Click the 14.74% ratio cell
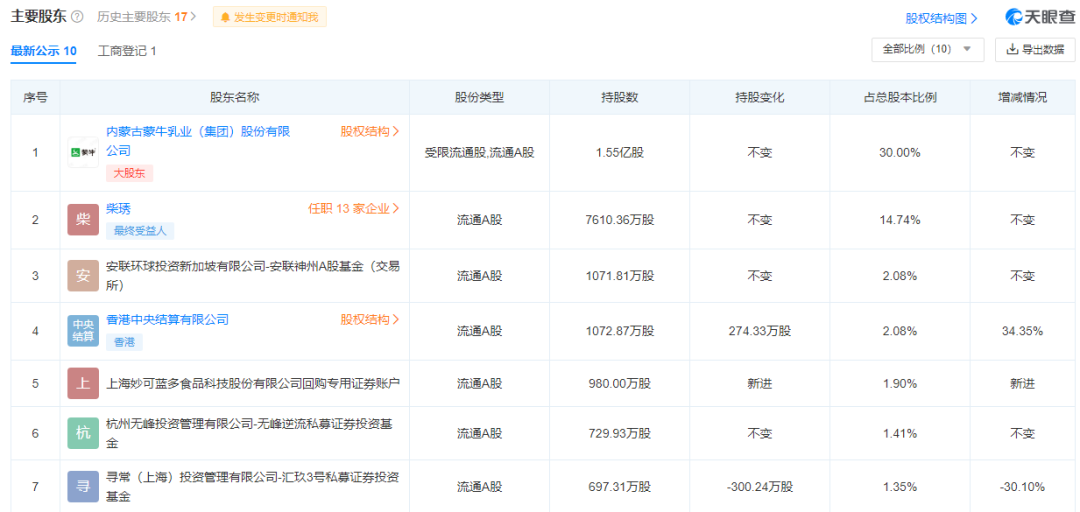Screen dimensions: 1080x512 pyautogui.click(x=900, y=221)
